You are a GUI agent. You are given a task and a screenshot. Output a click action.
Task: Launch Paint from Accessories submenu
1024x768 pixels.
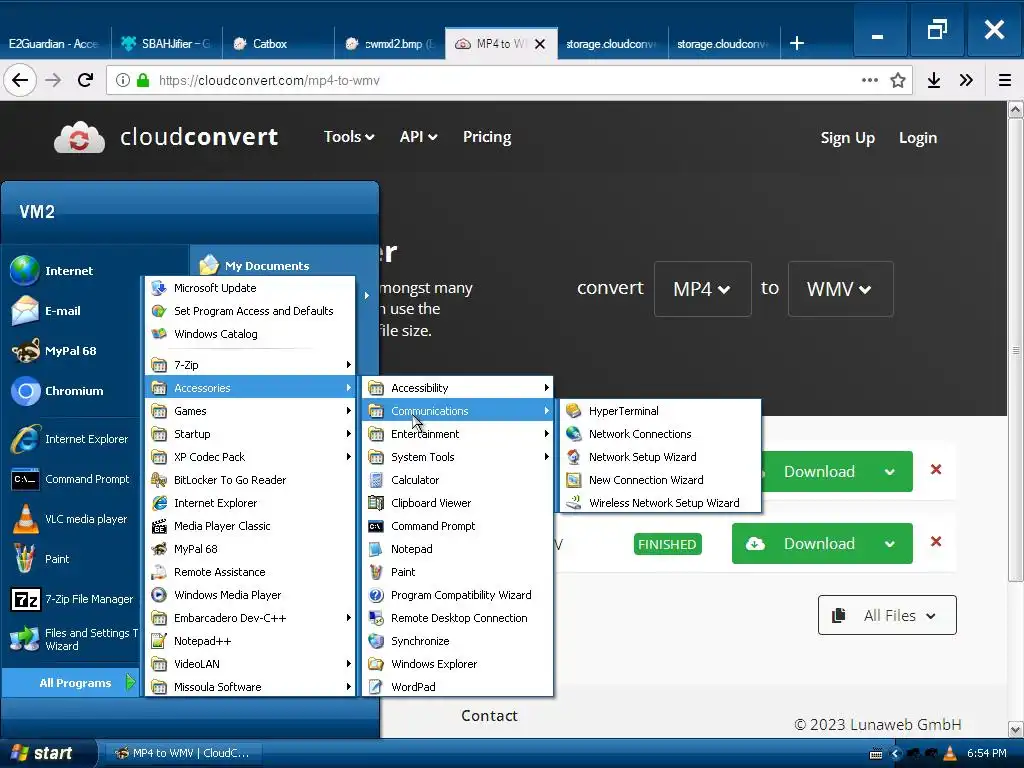457,571
